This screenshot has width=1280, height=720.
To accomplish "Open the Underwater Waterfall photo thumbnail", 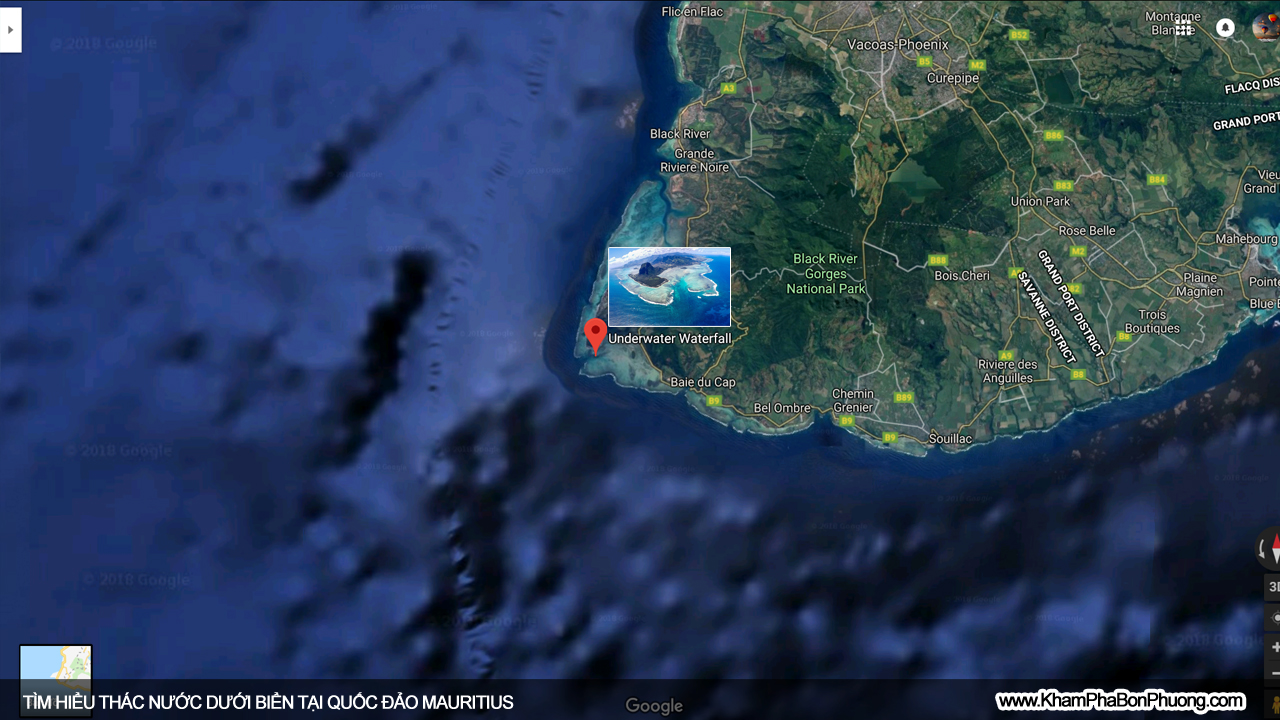I will tap(669, 286).
